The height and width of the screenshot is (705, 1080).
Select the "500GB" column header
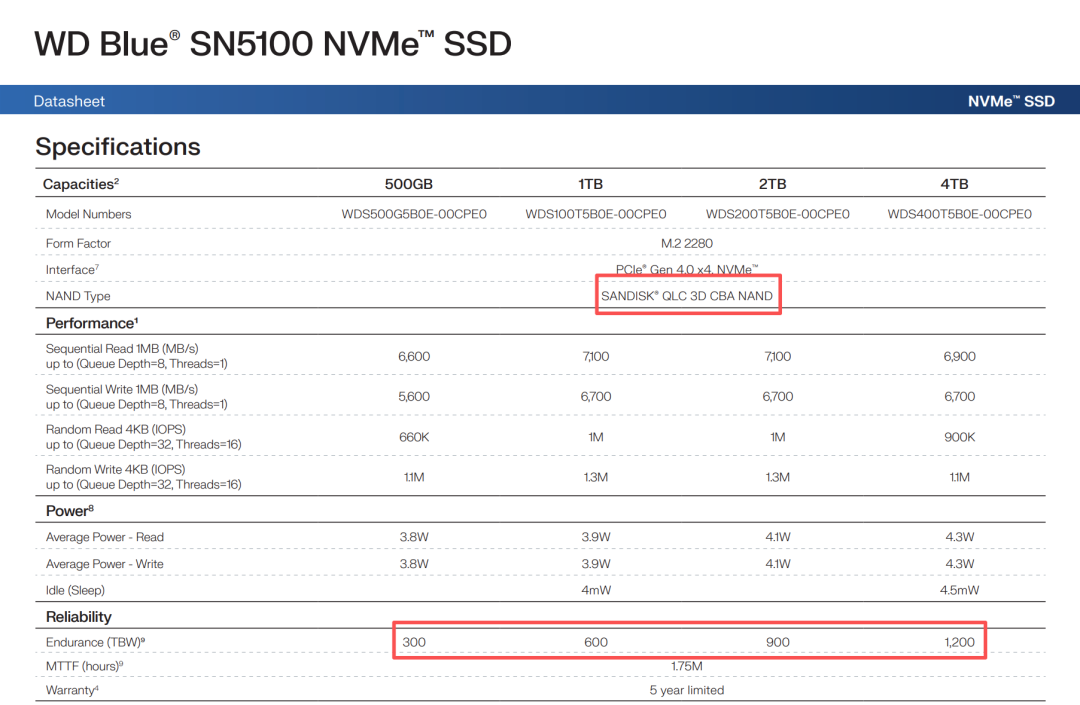tap(408, 184)
